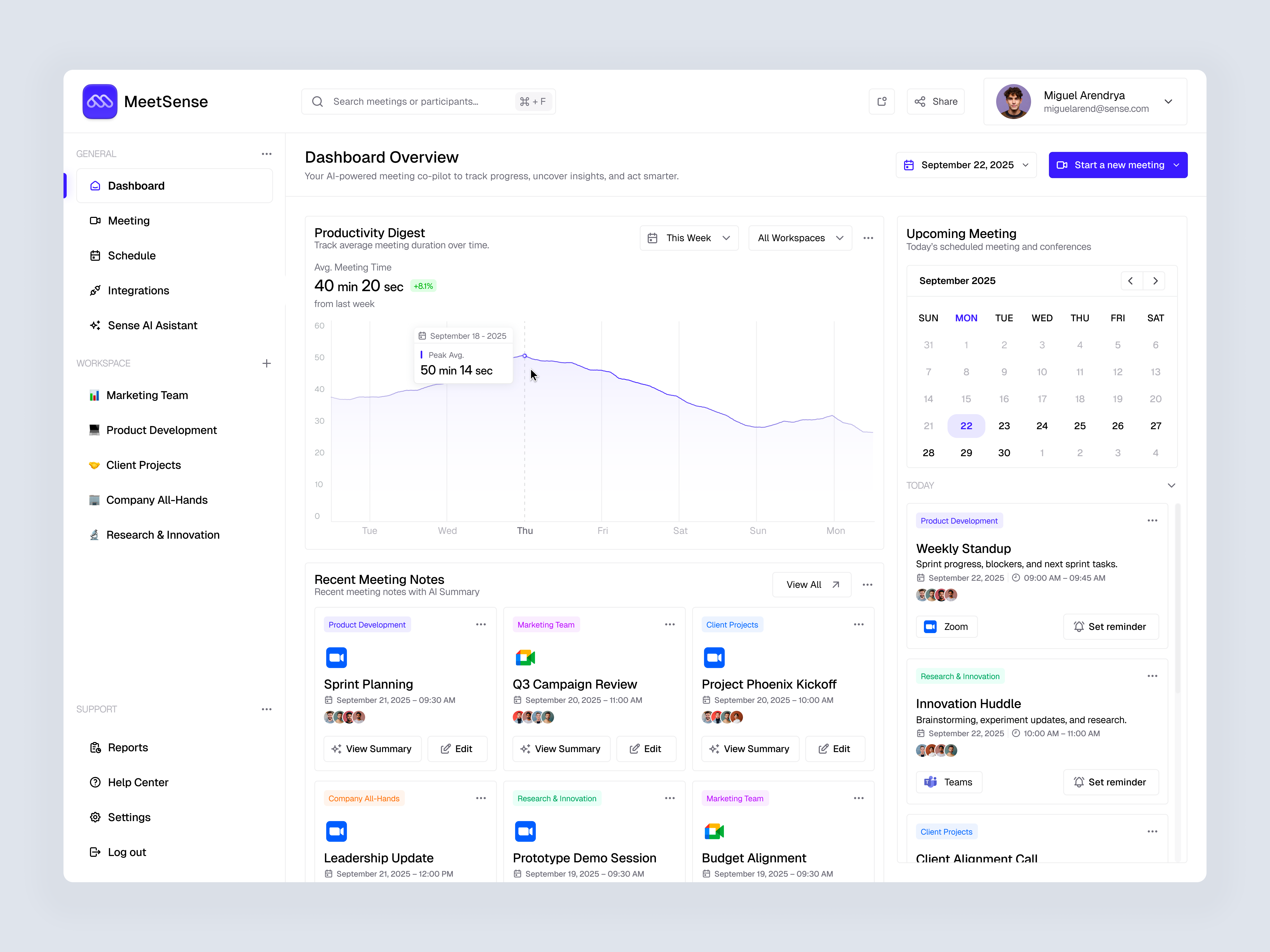Click the share-link icon next to Share button

pyautogui.click(x=882, y=102)
